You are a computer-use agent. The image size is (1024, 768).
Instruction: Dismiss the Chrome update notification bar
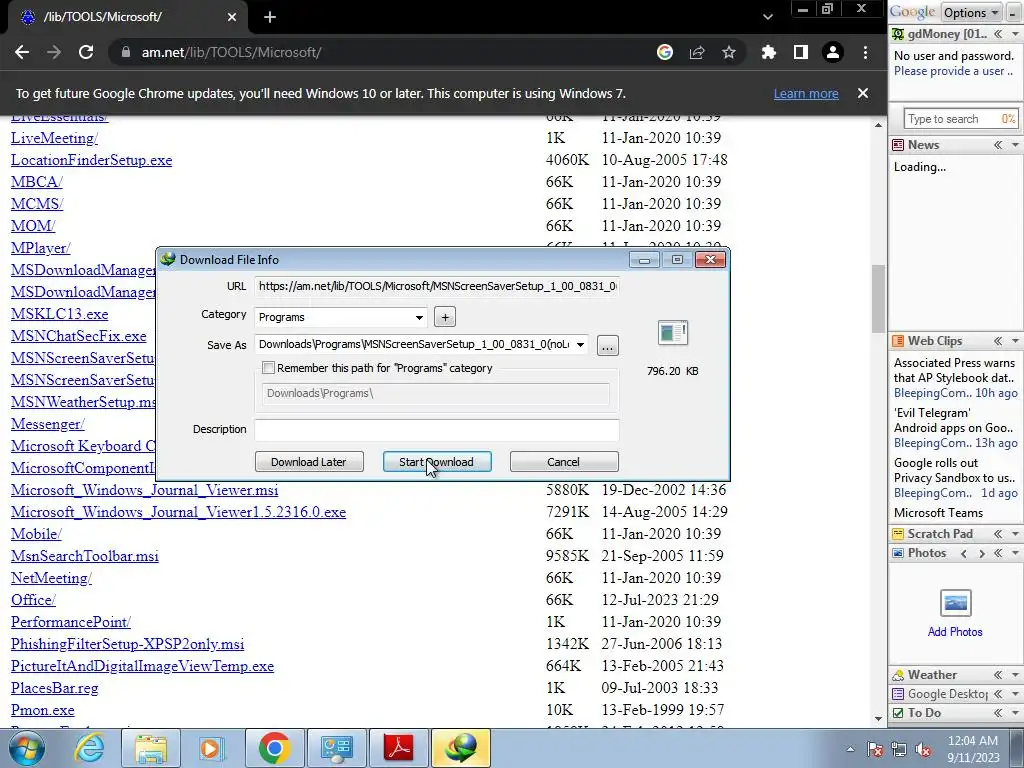point(863,93)
